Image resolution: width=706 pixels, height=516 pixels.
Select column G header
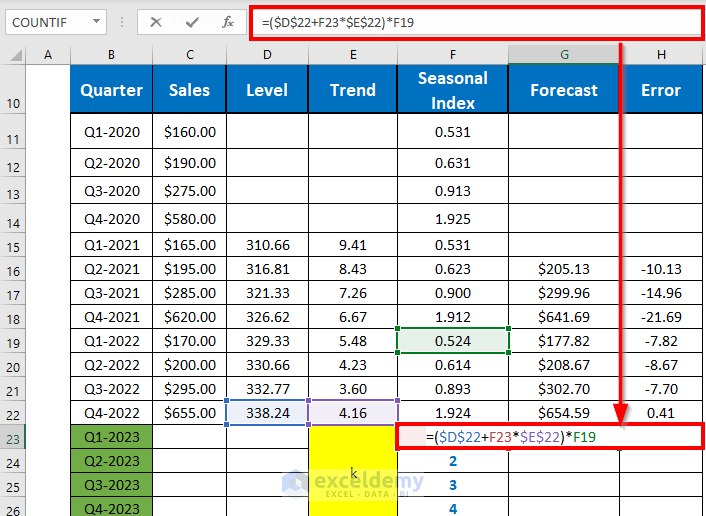564,54
